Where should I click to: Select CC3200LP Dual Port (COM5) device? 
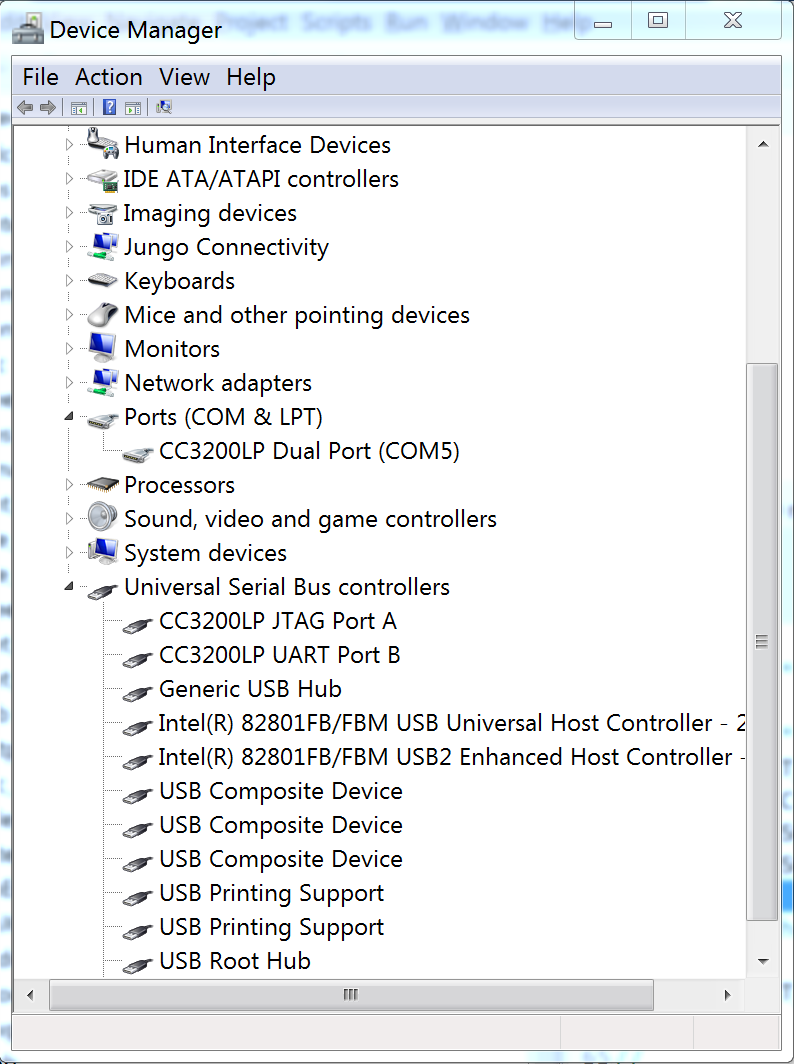[309, 451]
